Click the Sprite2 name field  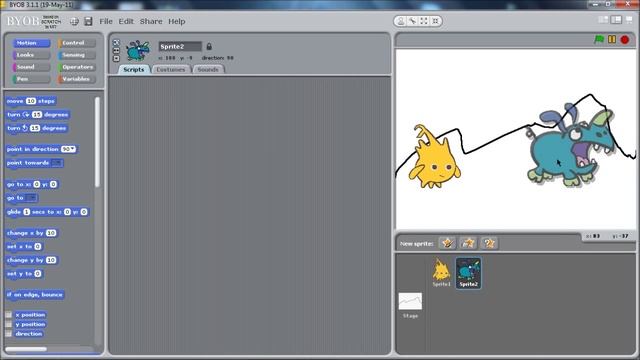[x=180, y=46]
